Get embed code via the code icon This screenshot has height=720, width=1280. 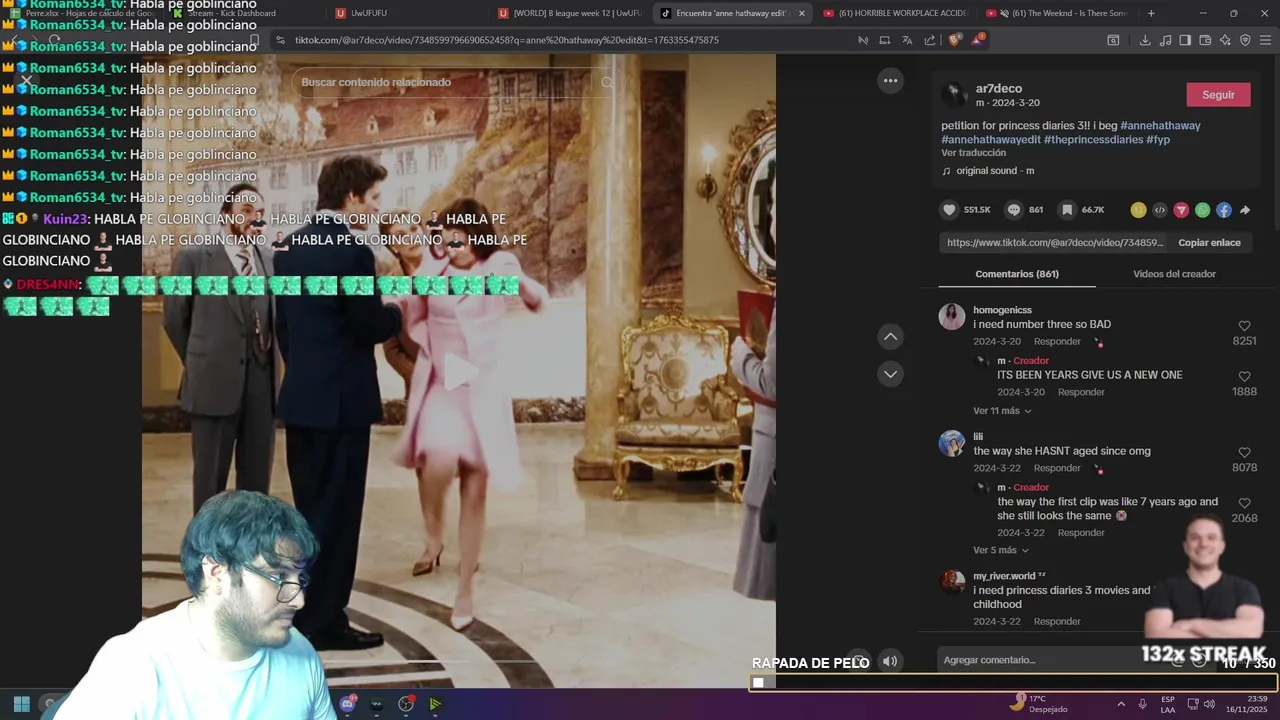(x=1160, y=210)
